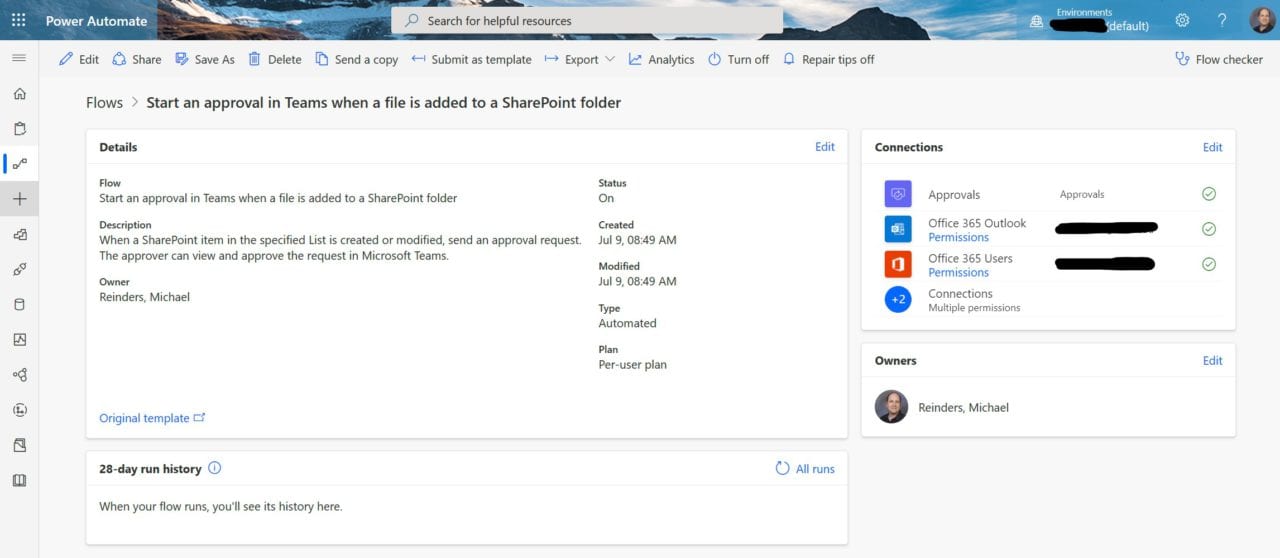Open the Help question mark icon
The width and height of the screenshot is (1280, 558).
coord(1222,20)
